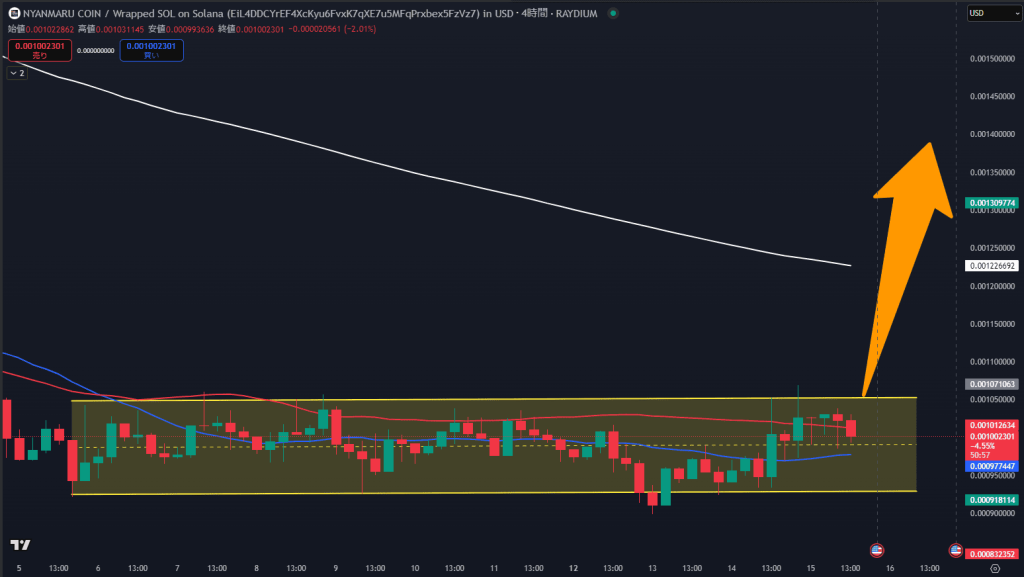Click date label 13 on the time axis
The image size is (1024, 577).
[652, 569]
